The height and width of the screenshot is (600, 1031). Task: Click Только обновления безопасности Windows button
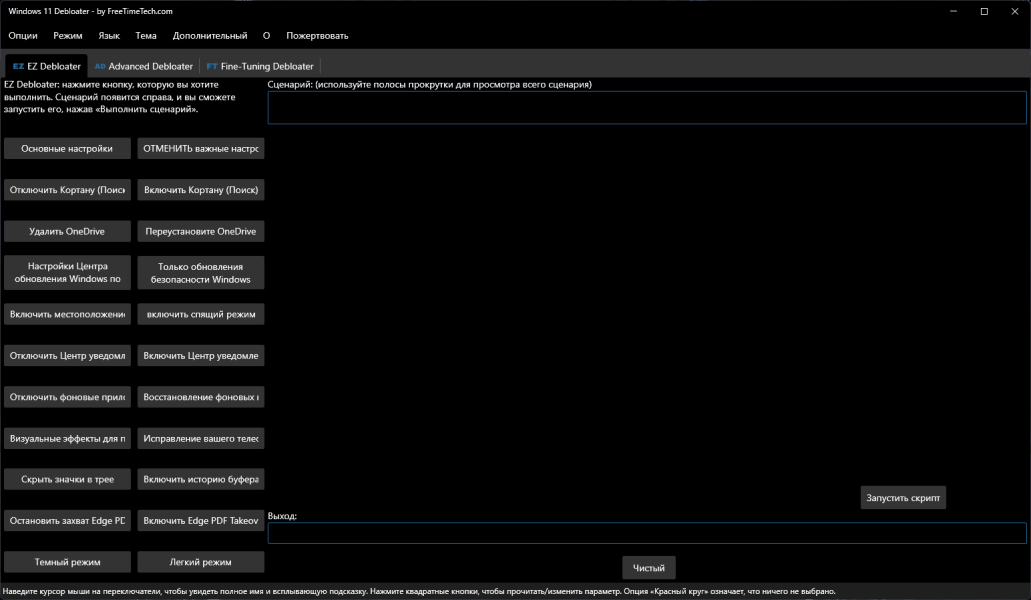pyautogui.click(x=201, y=273)
